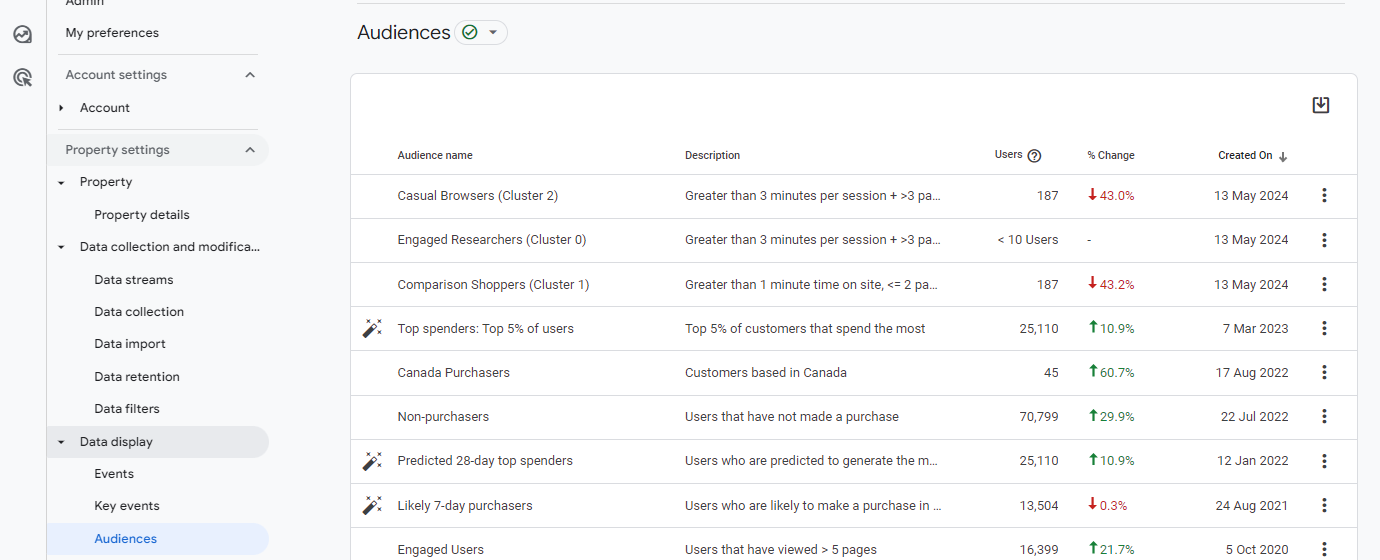Open Non-purchasers audience
The height and width of the screenshot is (560, 1380).
443,417
